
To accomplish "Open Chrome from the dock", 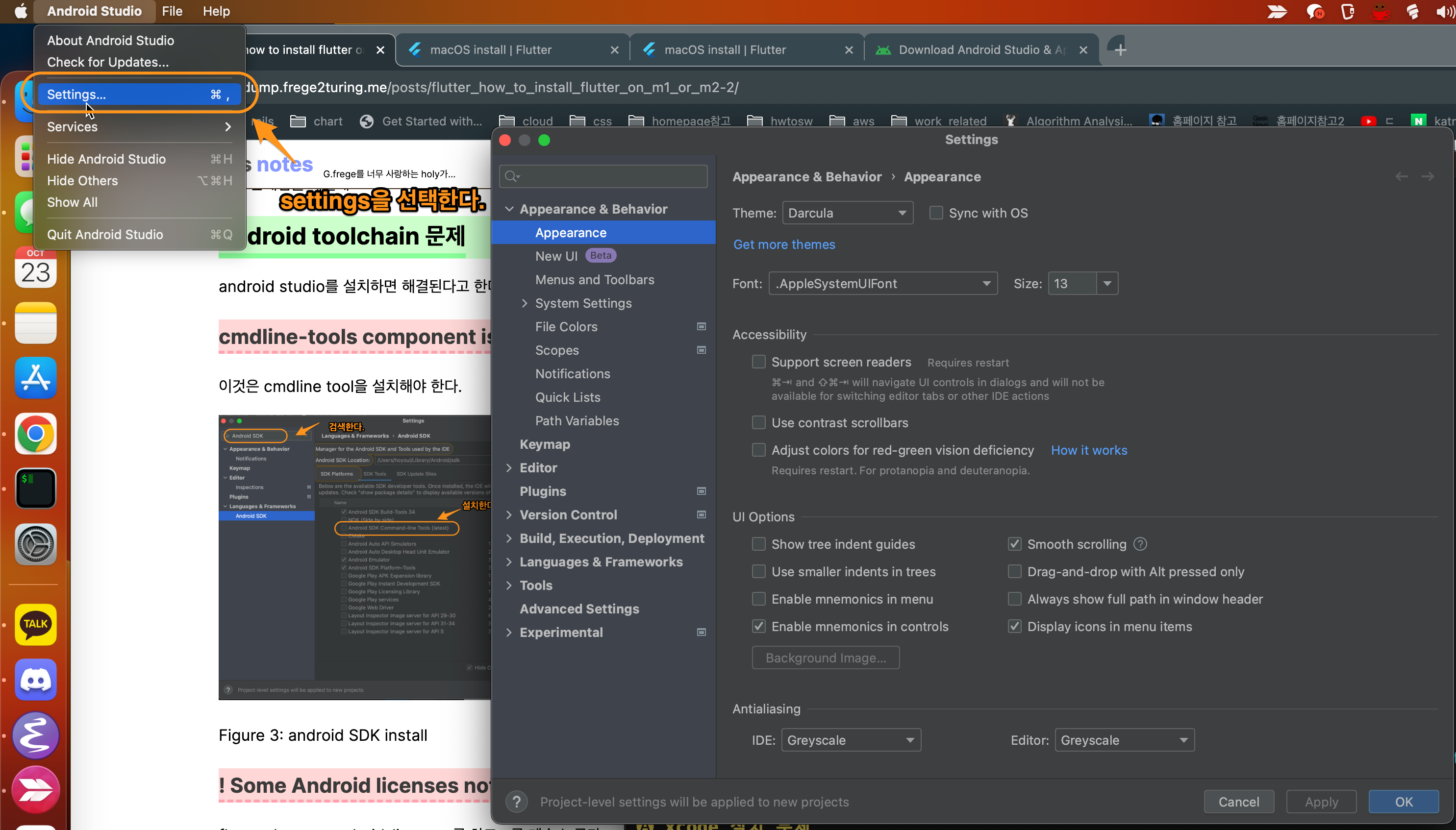I will [x=35, y=434].
